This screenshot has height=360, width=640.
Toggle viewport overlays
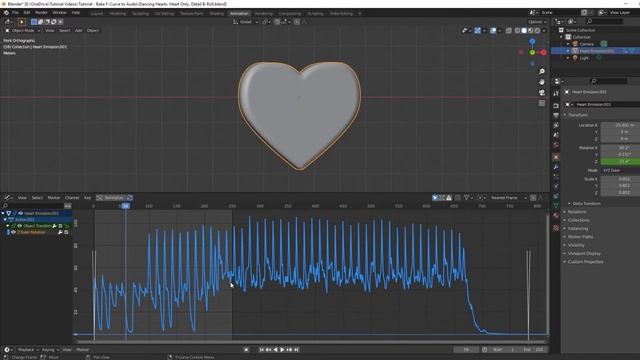(x=493, y=31)
